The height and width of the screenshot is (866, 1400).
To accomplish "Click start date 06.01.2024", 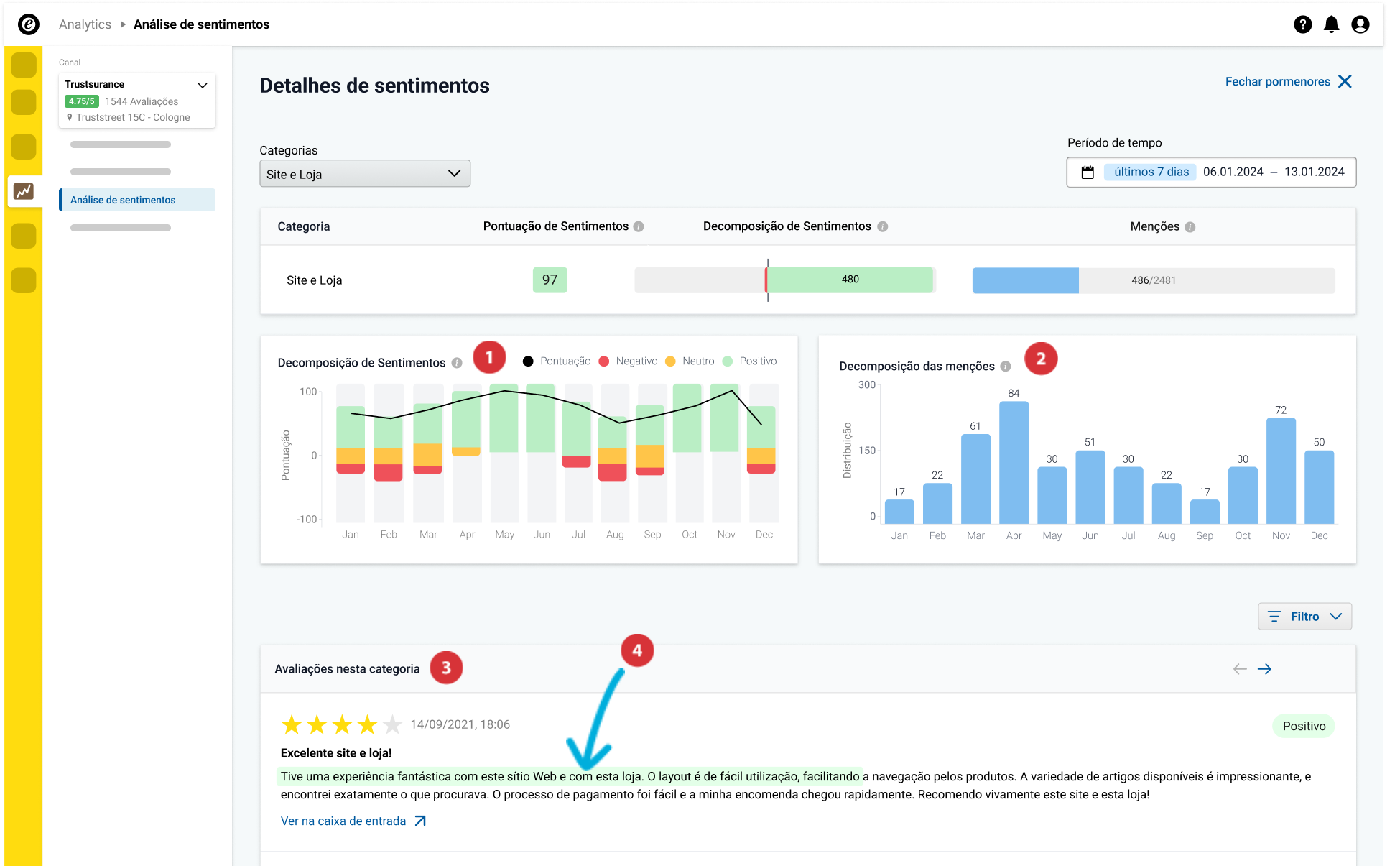I will (1233, 172).
